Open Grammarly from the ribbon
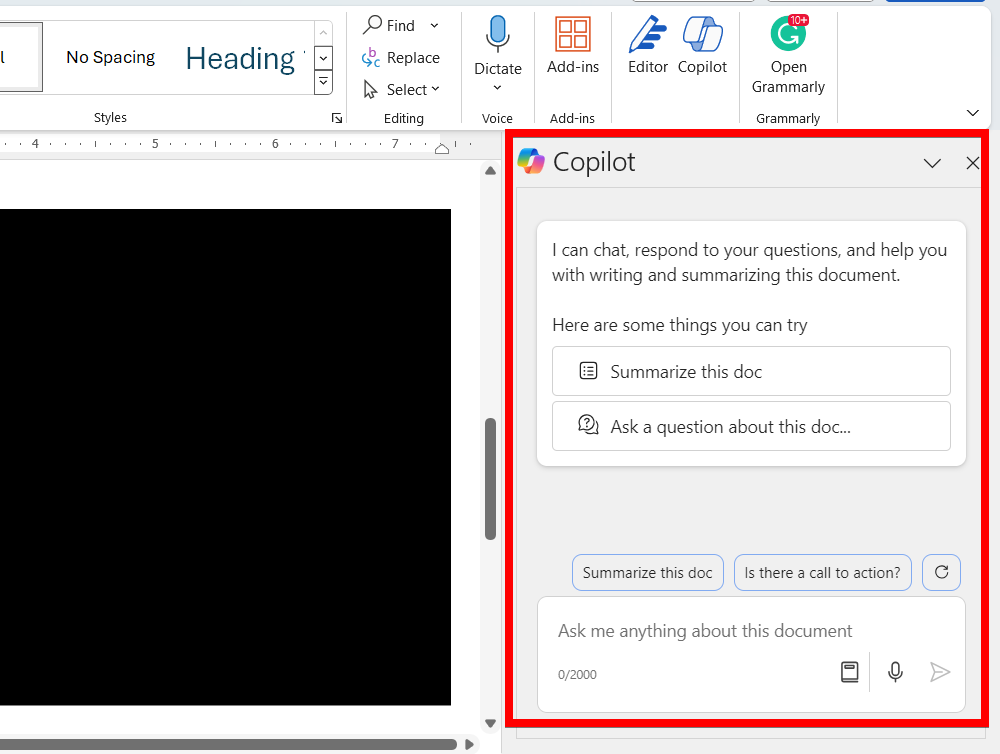The image size is (1000, 754). [788, 55]
